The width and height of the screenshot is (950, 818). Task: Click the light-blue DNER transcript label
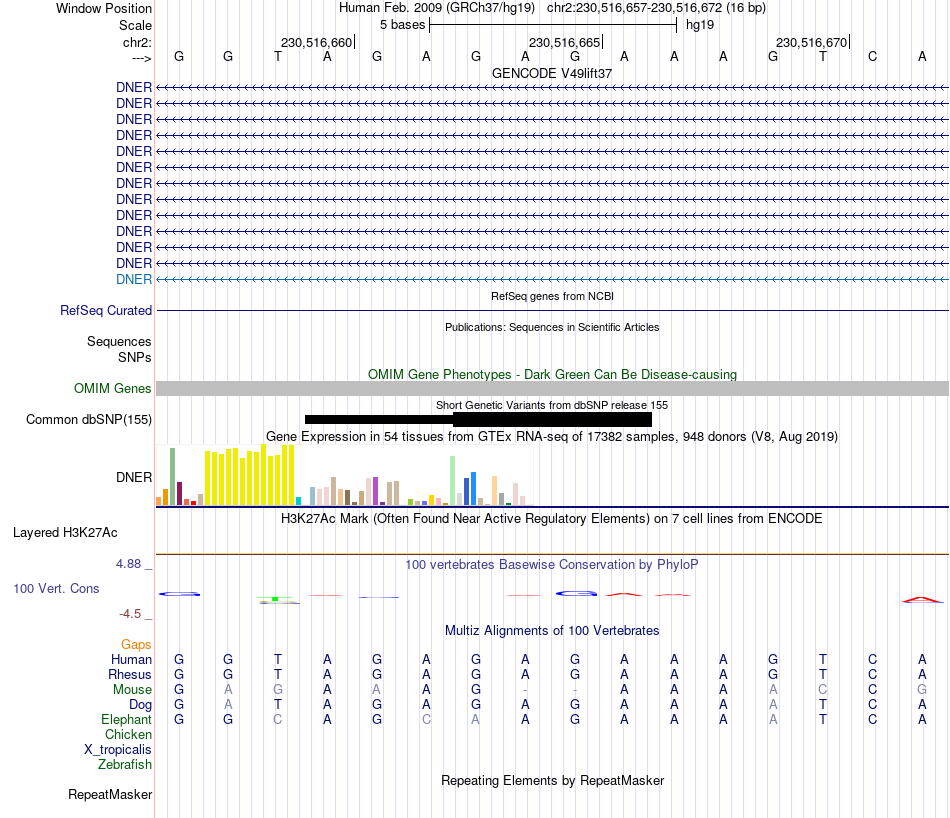tap(134, 279)
